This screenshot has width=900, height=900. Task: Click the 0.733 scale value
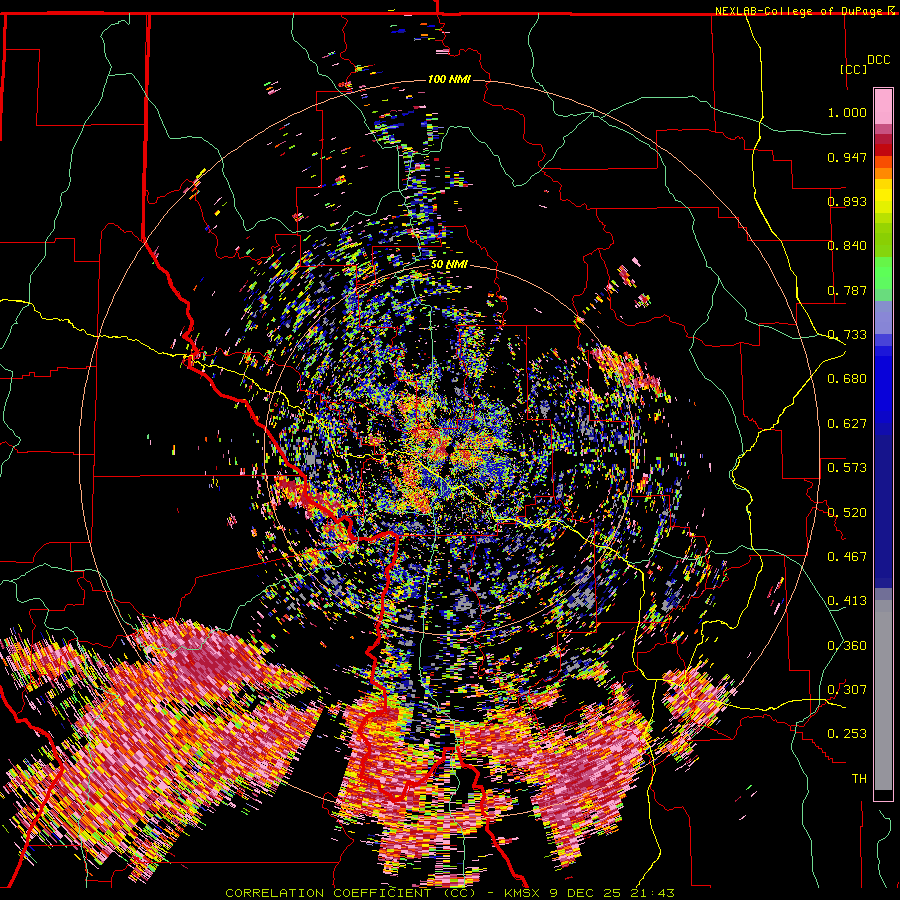coord(847,335)
